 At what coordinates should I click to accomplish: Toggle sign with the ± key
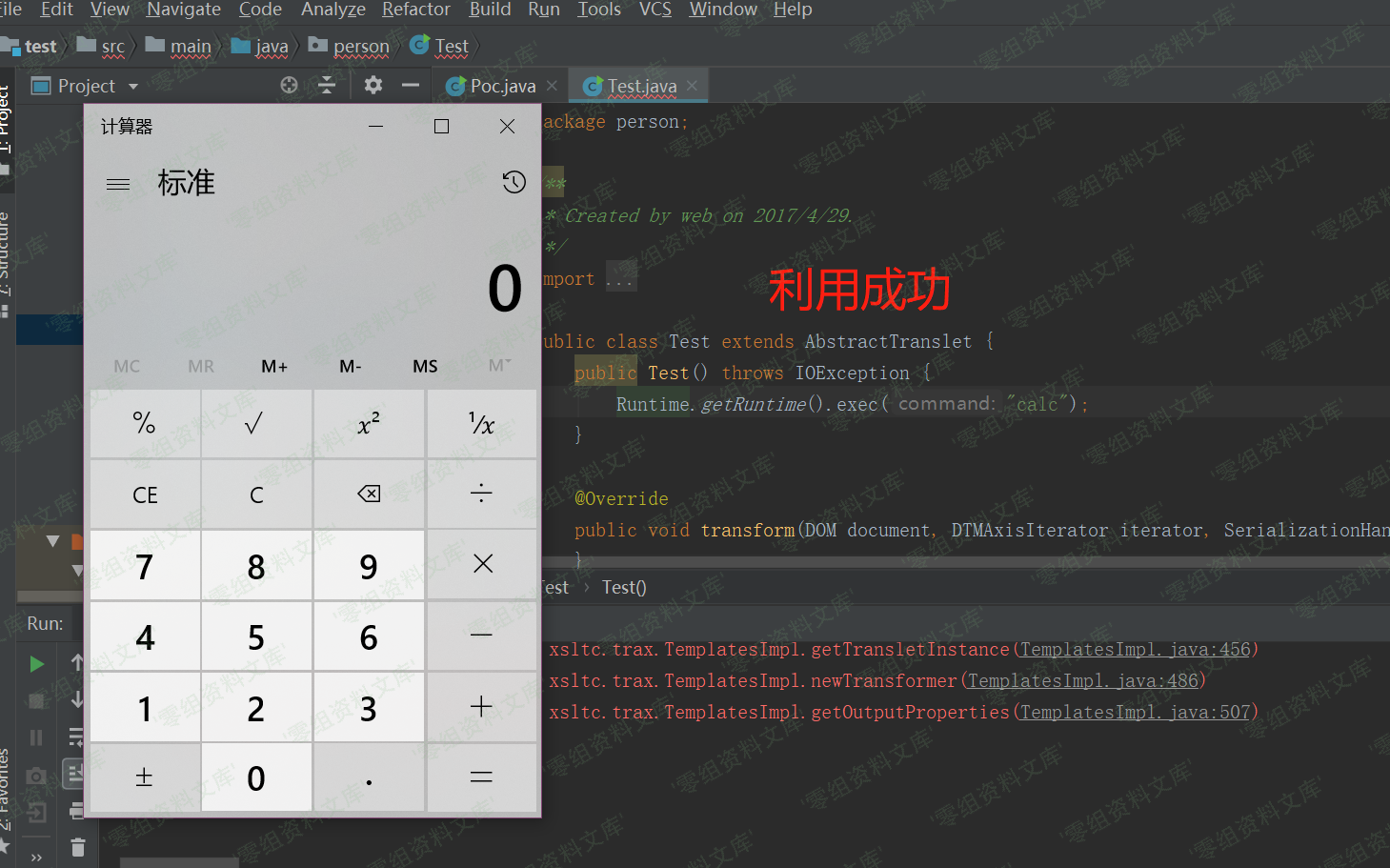pyautogui.click(x=144, y=778)
